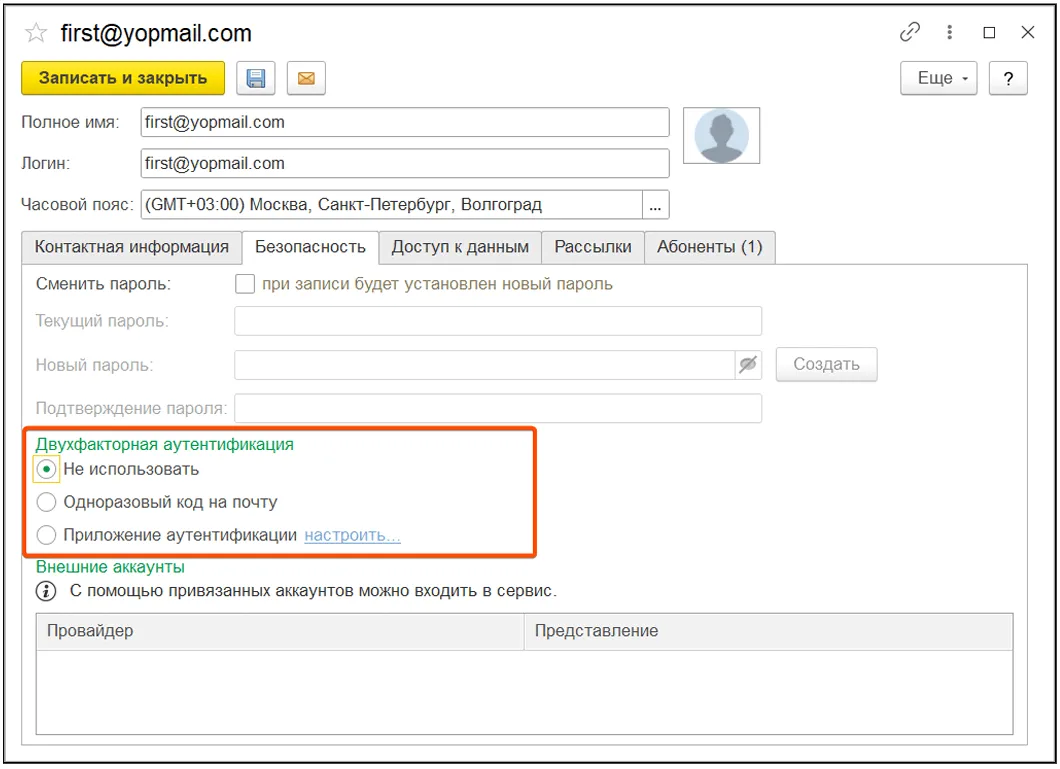Select the Одноразовый код на почту option
The width and height of the screenshot is (1060, 769).
point(46,501)
